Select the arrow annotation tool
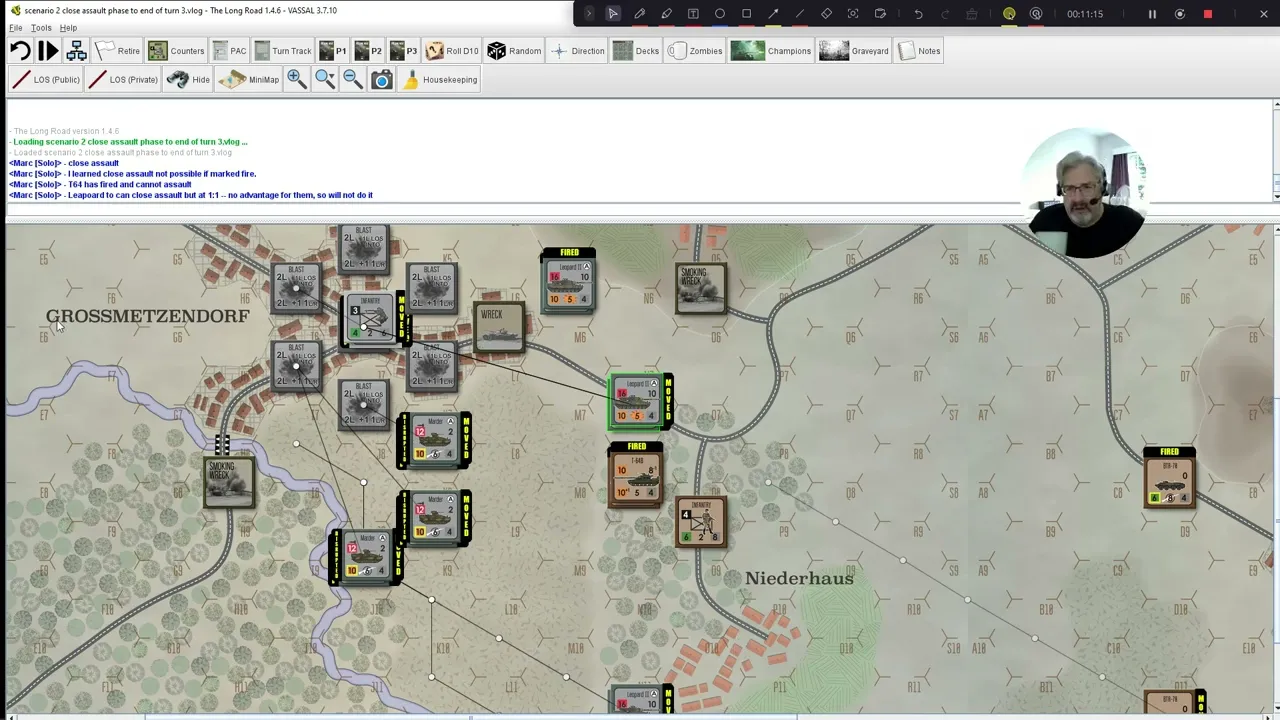 coord(773,14)
